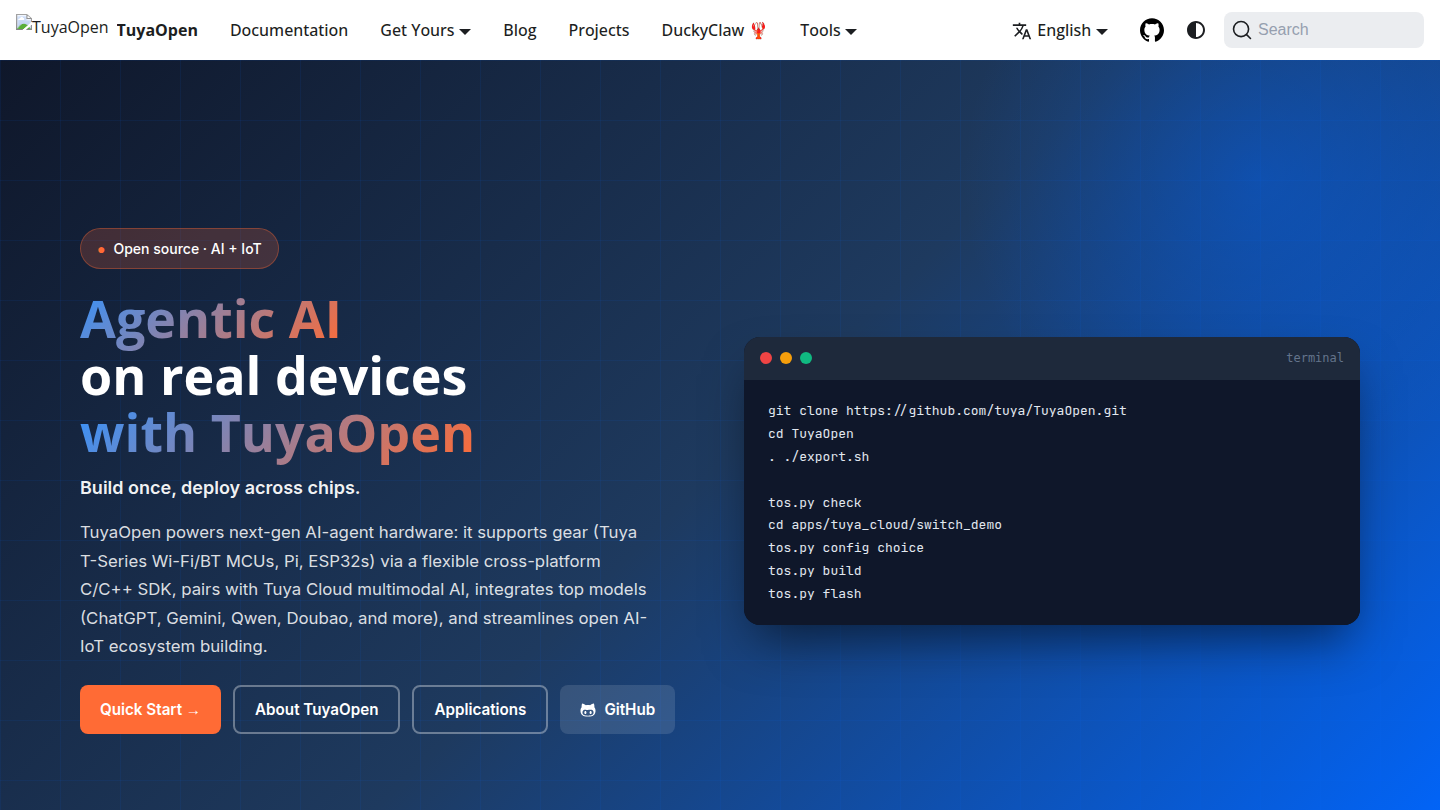Go to the Blog page
1440x810 pixels.
(x=520, y=30)
